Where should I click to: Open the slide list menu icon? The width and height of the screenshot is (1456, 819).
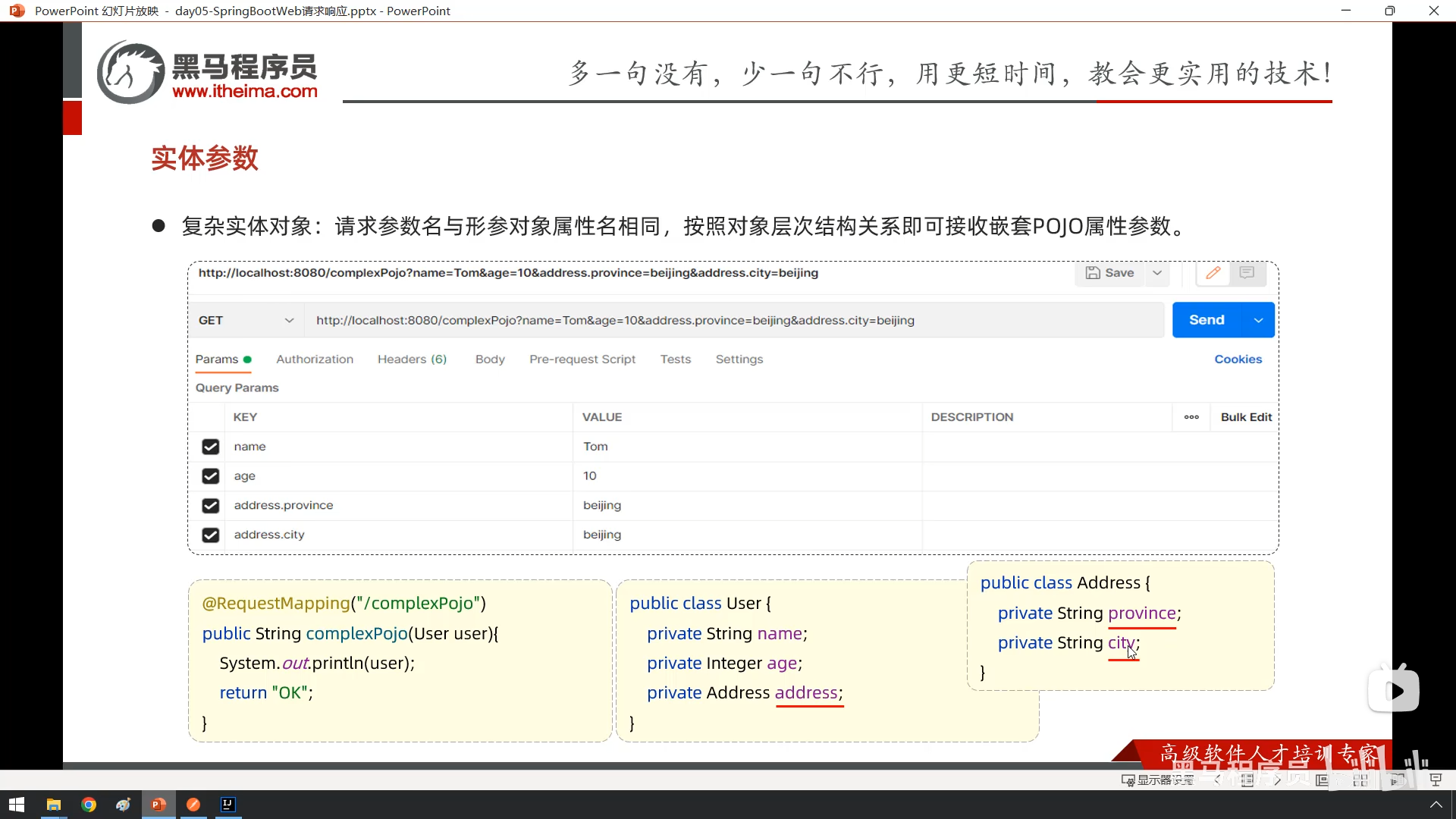pyautogui.click(x=1247, y=780)
